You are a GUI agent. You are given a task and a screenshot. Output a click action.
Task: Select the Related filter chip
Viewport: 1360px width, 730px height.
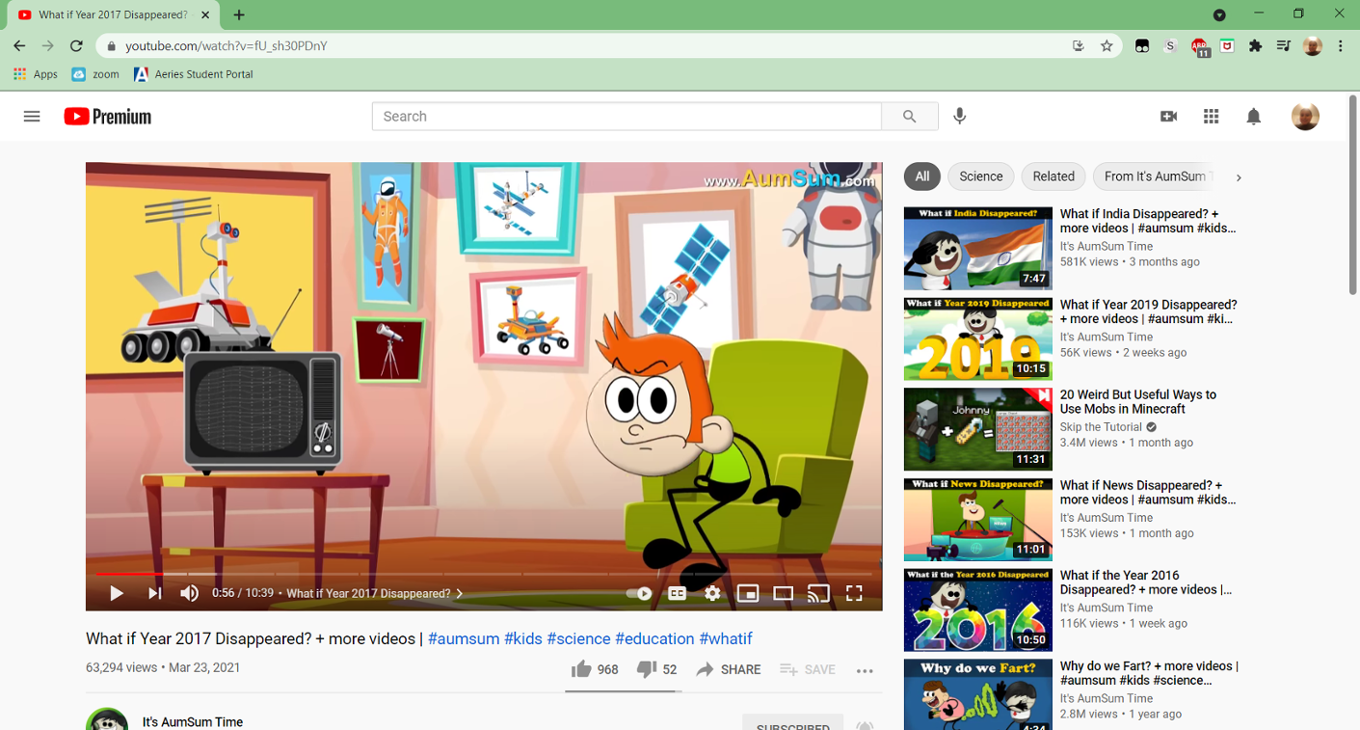[x=1053, y=176]
